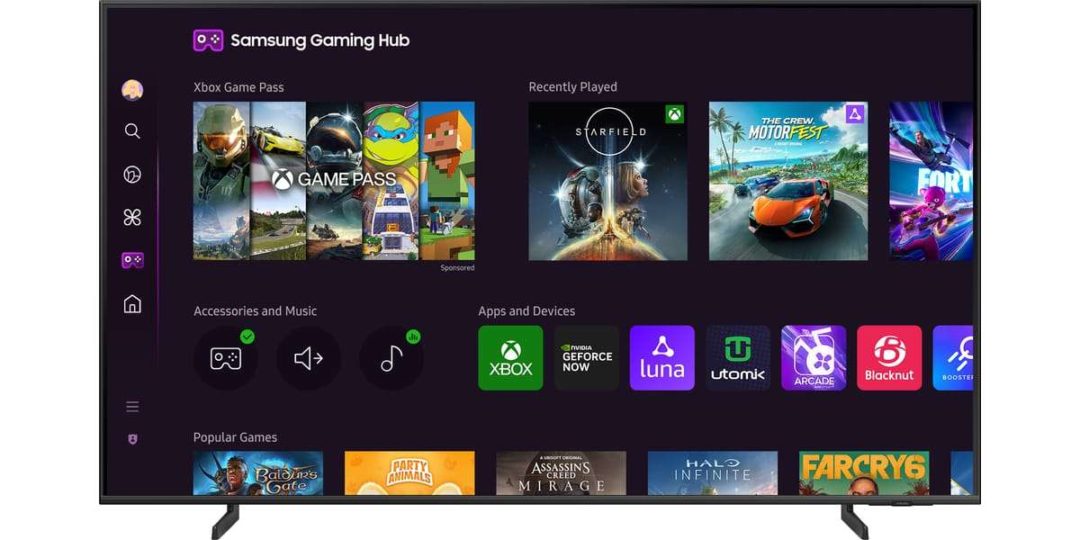This screenshot has height=540, width=1080.
Task: Open the music player accessory
Action: (391, 358)
